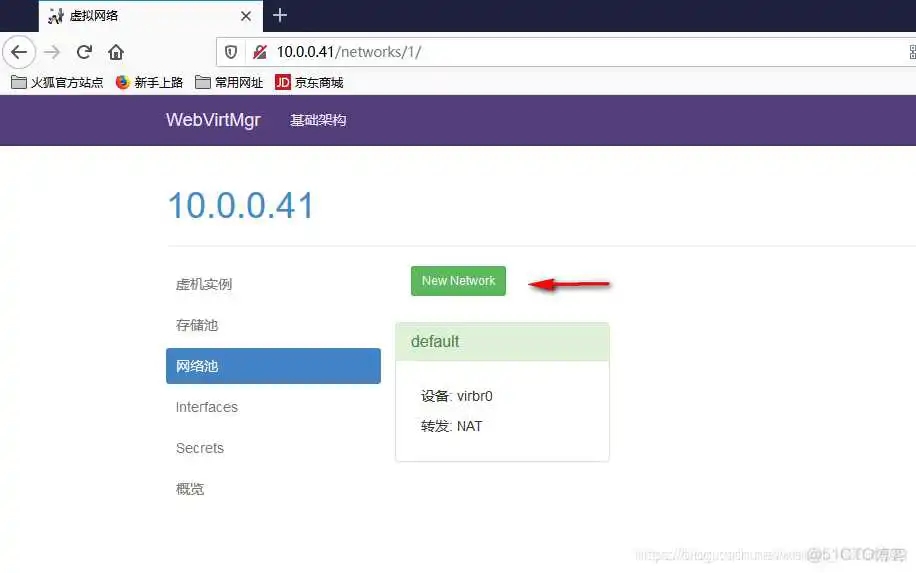Click the browser Forward arrow button
This screenshot has width=916, height=573.
(52, 52)
